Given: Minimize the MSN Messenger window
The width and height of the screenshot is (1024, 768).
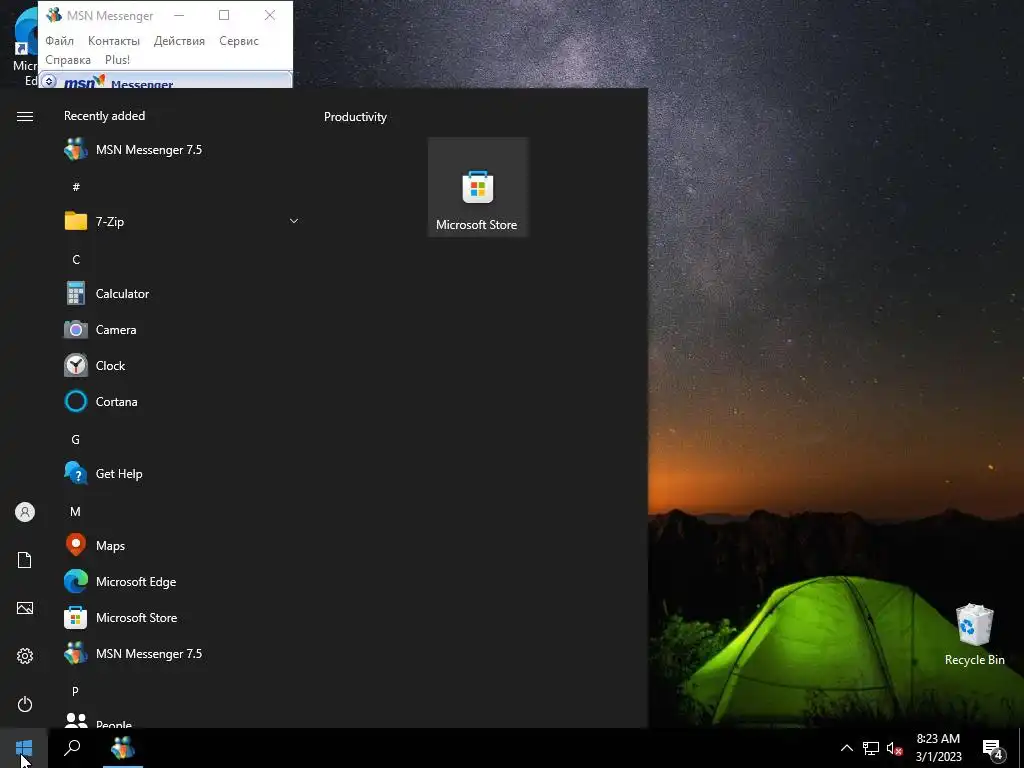Looking at the screenshot, I should (x=178, y=15).
